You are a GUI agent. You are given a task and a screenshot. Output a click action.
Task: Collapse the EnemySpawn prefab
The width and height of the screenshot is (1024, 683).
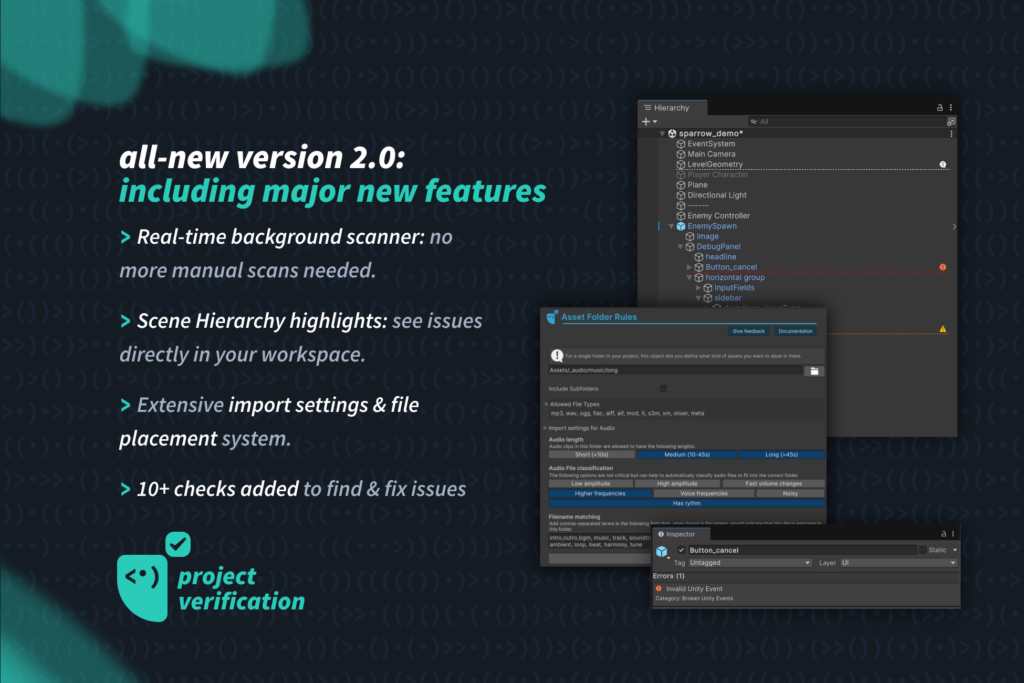pos(671,226)
